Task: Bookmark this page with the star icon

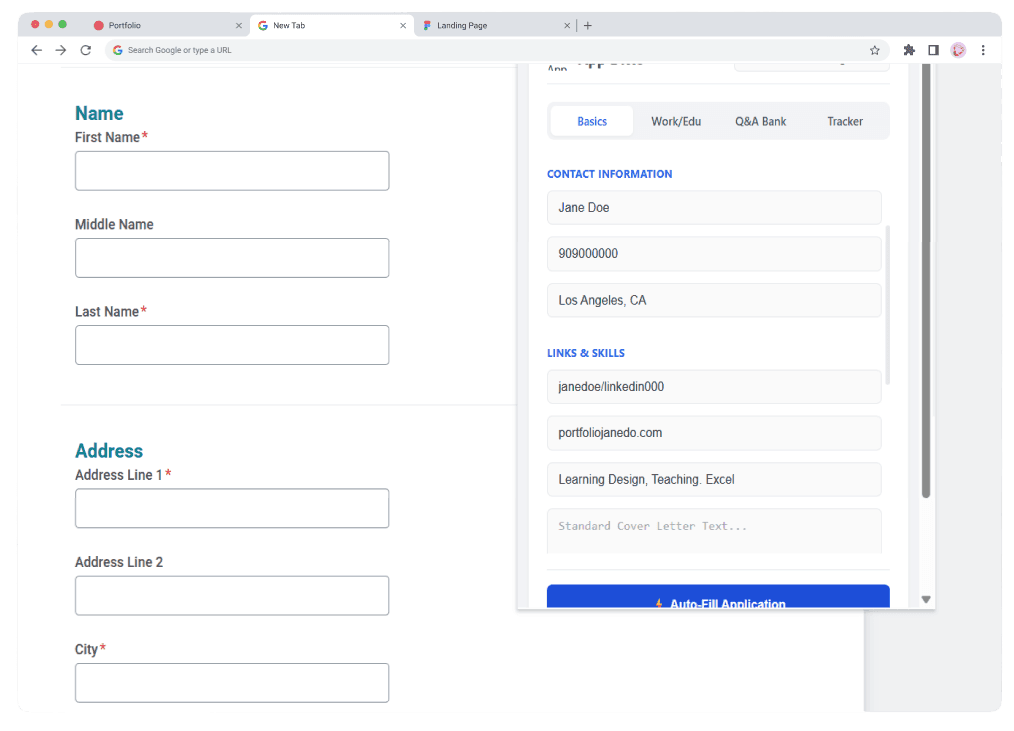Action: (x=874, y=50)
